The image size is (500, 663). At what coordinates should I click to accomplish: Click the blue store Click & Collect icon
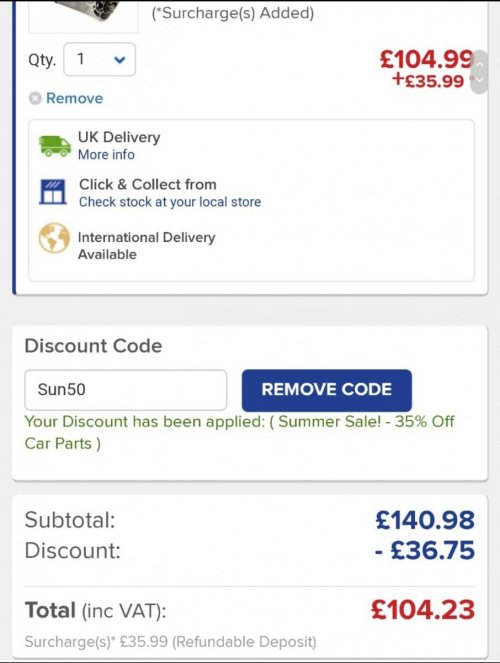tap(53, 192)
